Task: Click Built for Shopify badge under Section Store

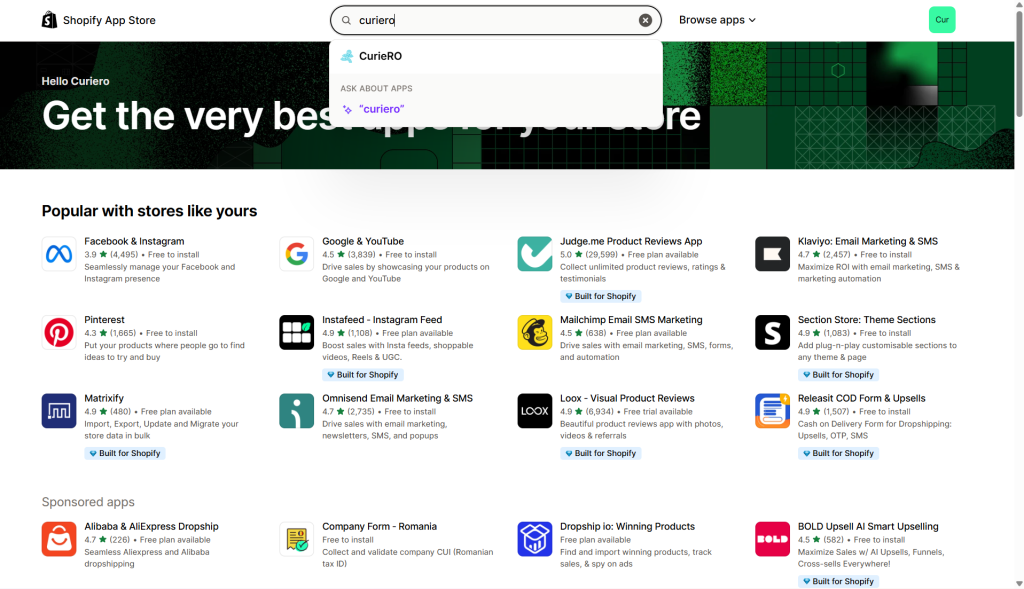Action: (x=838, y=375)
